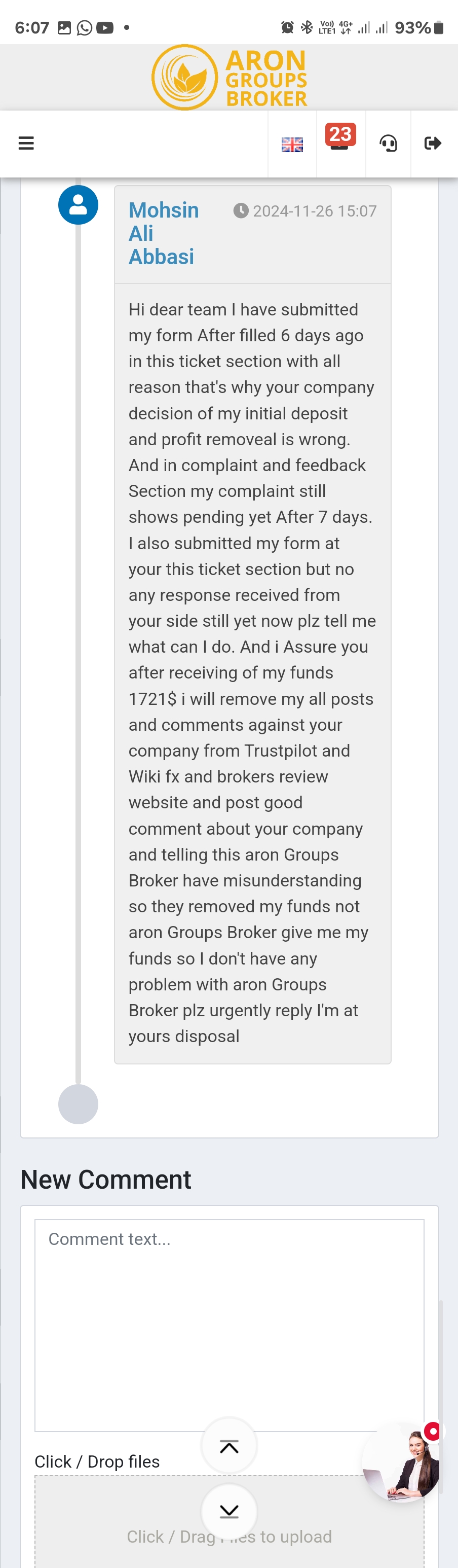Click the blue user avatar icon
The height and width of the screenshot is (1568, 458).
[78, 205]
